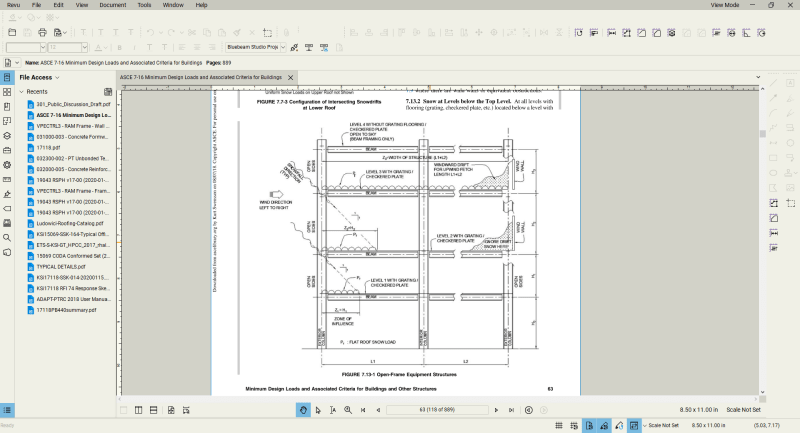Image resolution: width=800 pixels, height=433 pixels.
Task: Open recent file TYPICAL DETAILS.pdf
Action: click(x=61, y=266)
